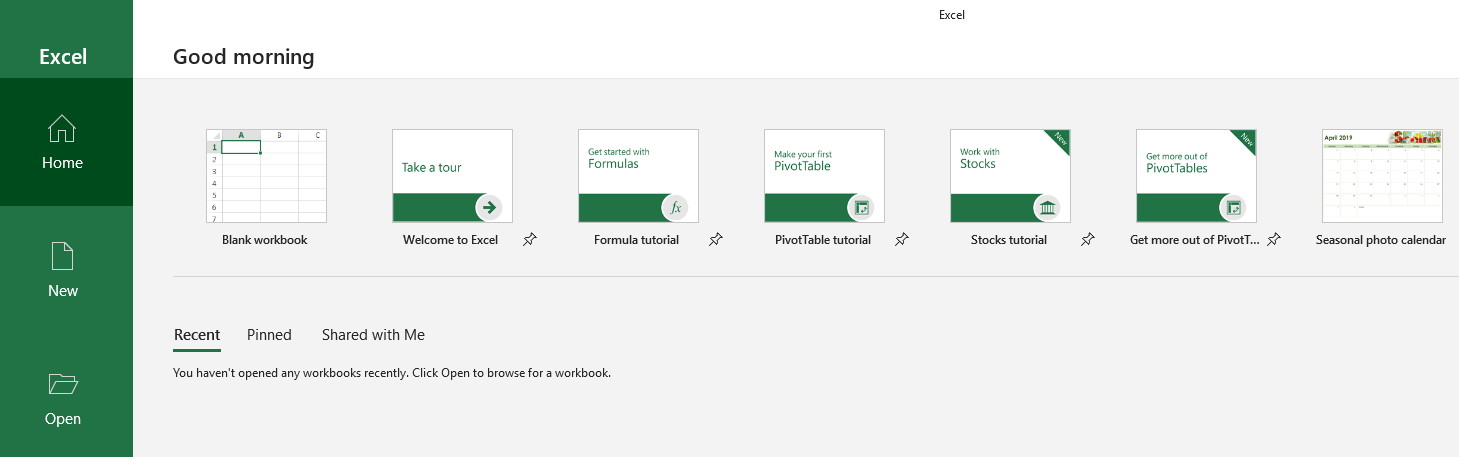Open the Work with Stocks template
The height and width of the screenshot is (457, 1459).
coord(1010,176)
